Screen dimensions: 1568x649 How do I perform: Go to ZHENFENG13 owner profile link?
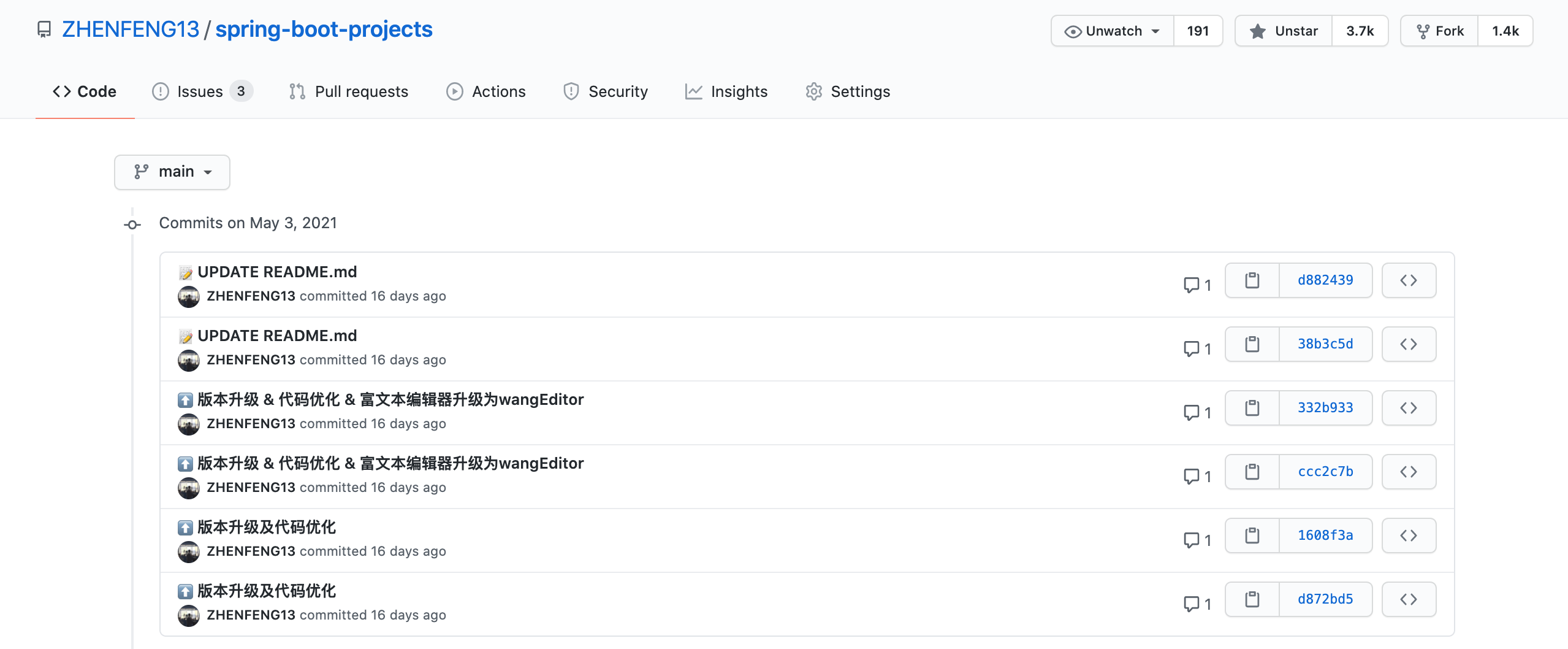[x=131, y=29]
